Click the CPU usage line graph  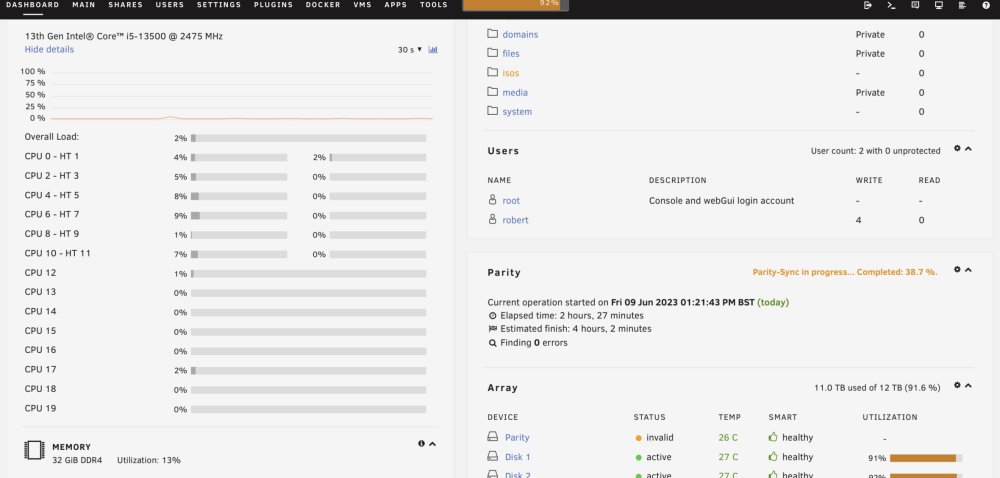241,95
